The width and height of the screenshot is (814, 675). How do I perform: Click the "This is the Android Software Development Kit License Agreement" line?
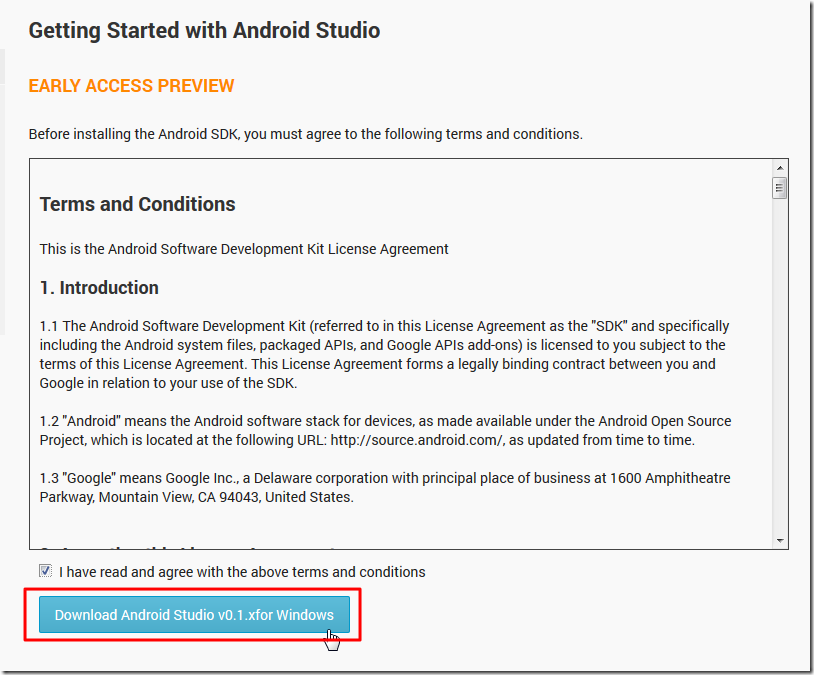click(x=244, y=249)
